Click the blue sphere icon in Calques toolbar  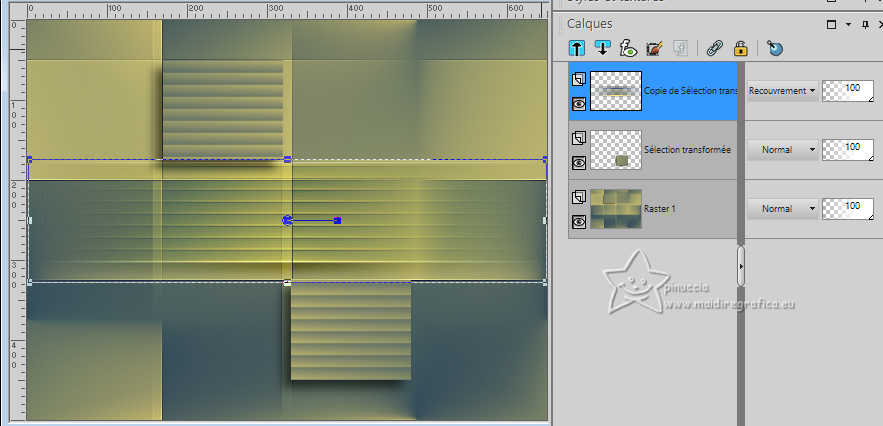pyautogui.click(x=775, y=48)
